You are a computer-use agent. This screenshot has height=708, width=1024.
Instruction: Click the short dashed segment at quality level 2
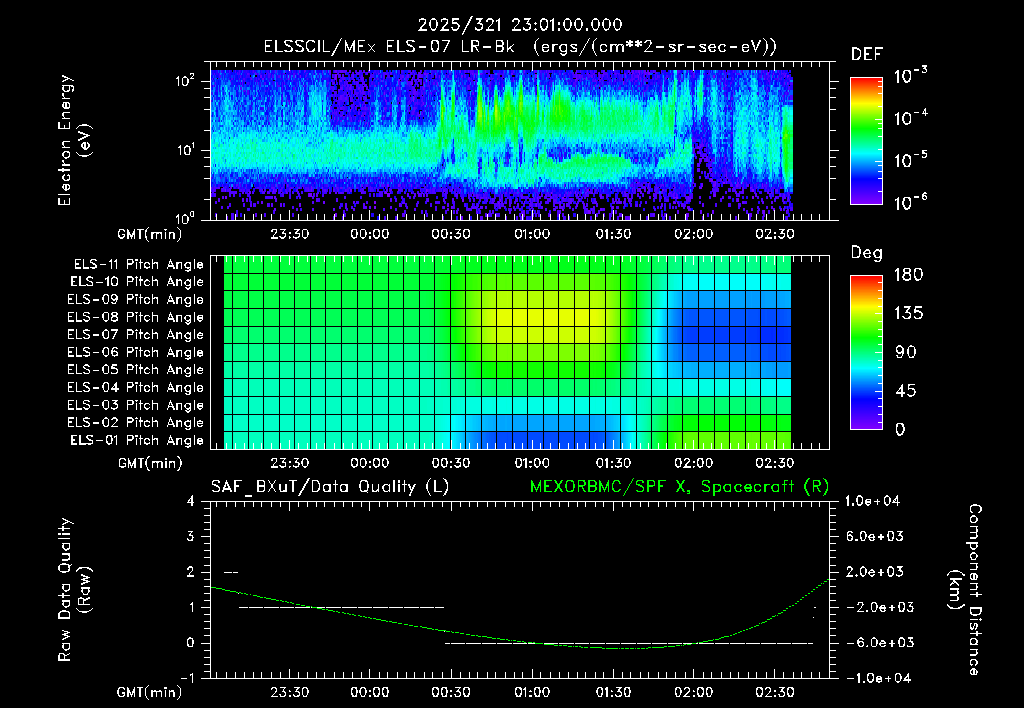pyautogui.click(x=231, y=572)
